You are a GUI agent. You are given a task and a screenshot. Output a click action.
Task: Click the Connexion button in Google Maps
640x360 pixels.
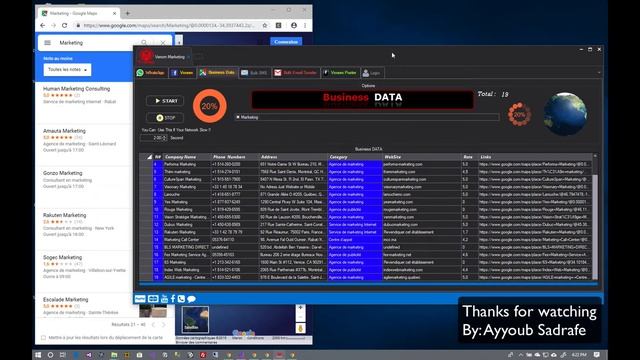(286, 42)
